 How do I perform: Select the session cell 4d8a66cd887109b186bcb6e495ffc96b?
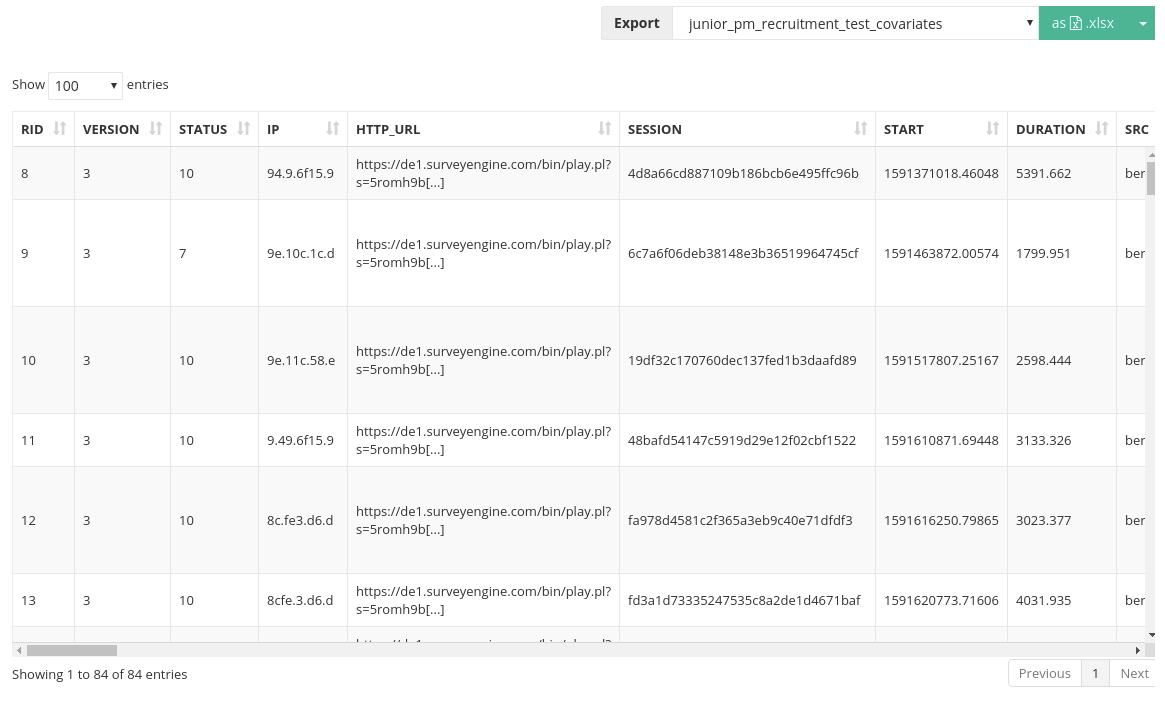(x=743, y=173)
